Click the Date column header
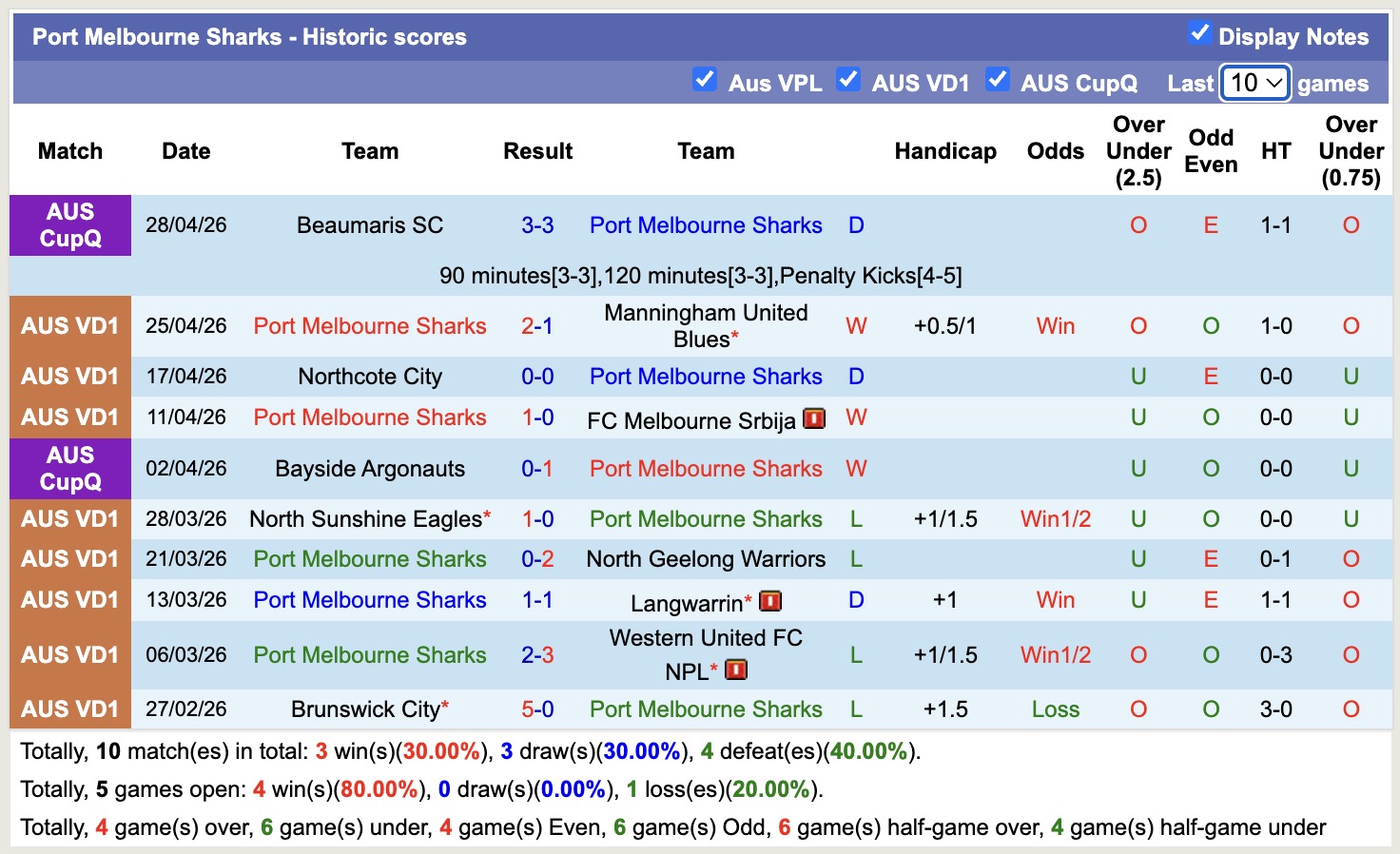Screen dimensions: 1400x854 coord(185,150)
